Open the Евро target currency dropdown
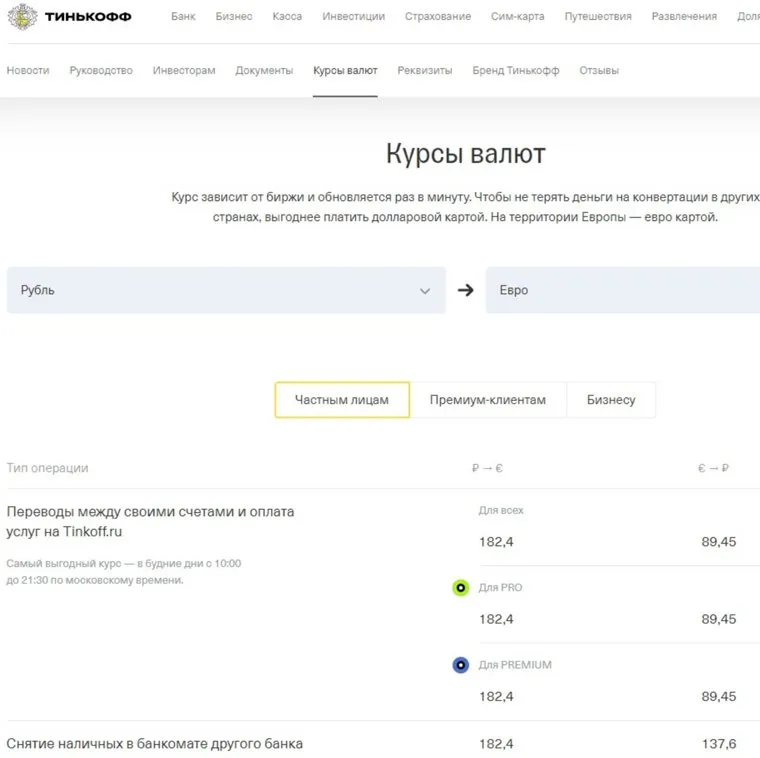The height and width of the screenshot is (758, 760). [622, 290]
